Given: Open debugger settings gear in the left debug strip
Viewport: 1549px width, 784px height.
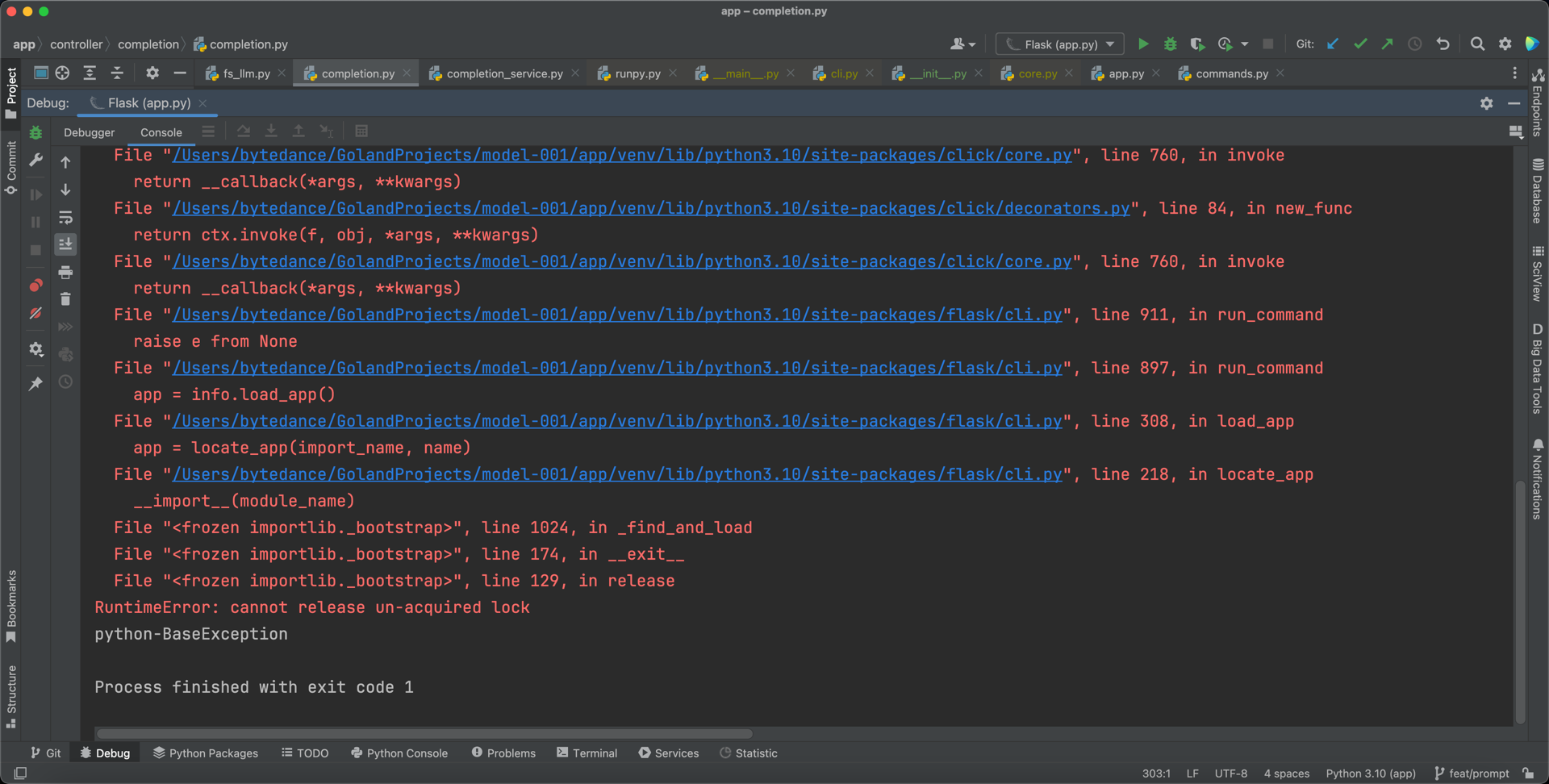Looking at the screenshot, I should click(x=35, y=349).
